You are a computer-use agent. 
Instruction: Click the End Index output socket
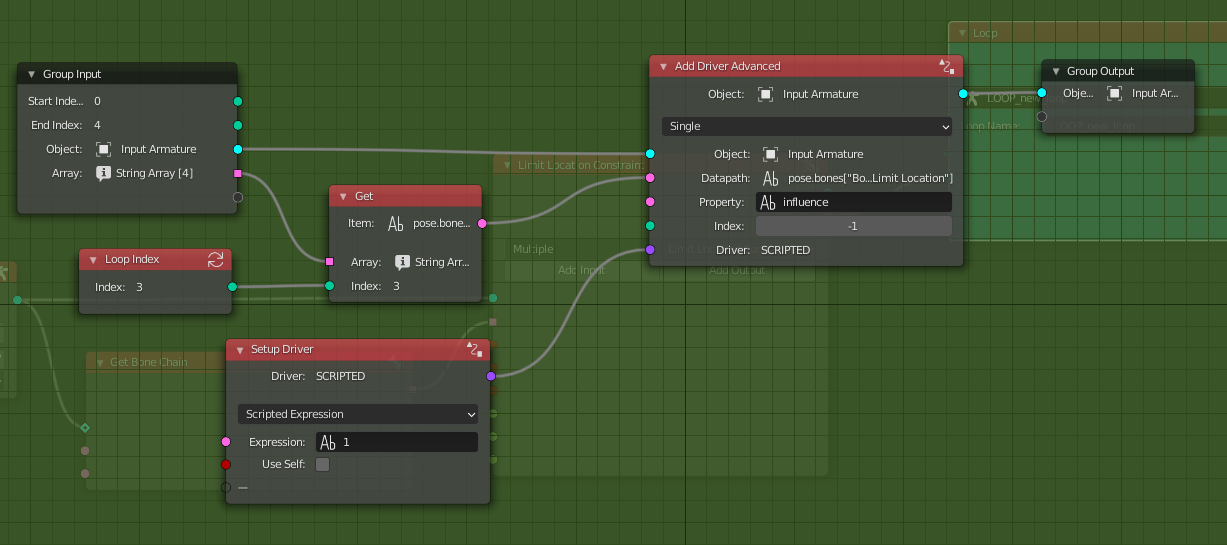coord(238,125)
